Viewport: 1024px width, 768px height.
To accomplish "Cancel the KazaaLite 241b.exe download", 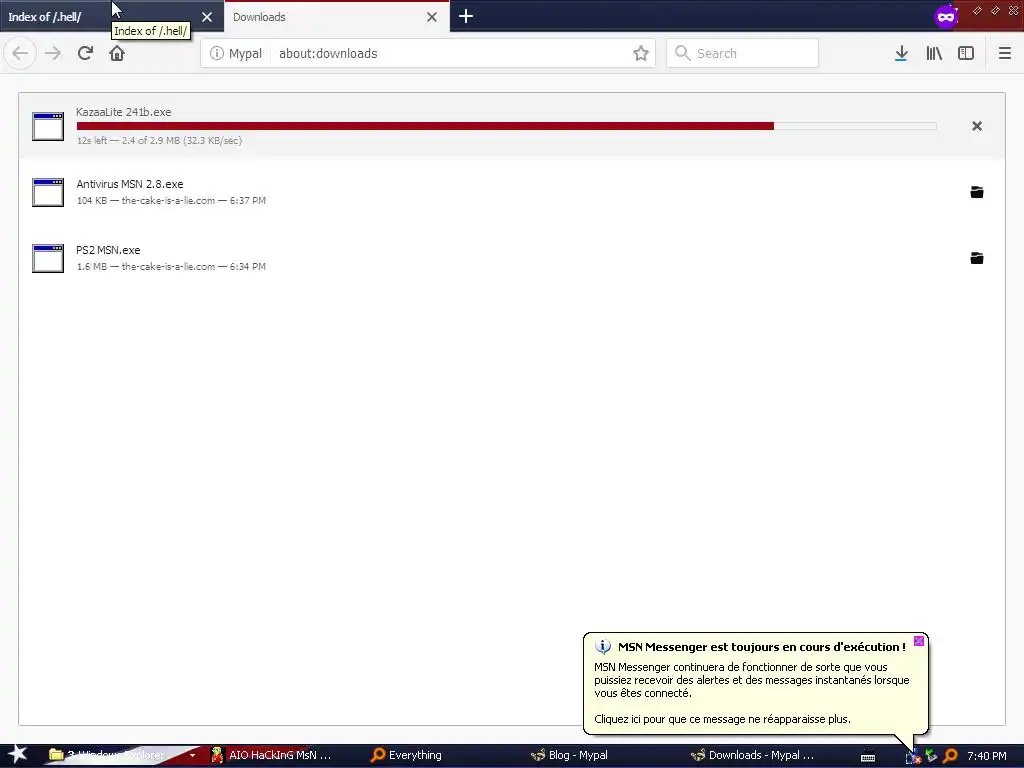I will tap(977, 126).
